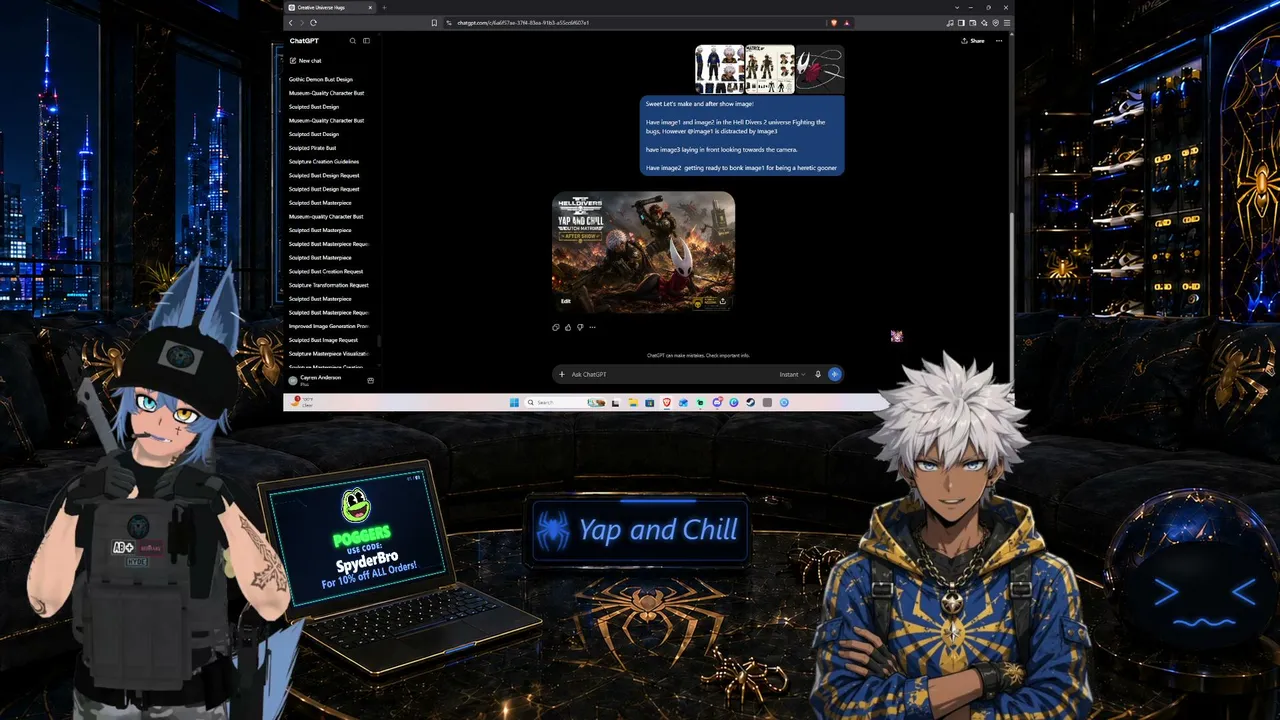Share the generated image via overlay icon
This screenshot has width=1280, height=720.
[722, 301]
